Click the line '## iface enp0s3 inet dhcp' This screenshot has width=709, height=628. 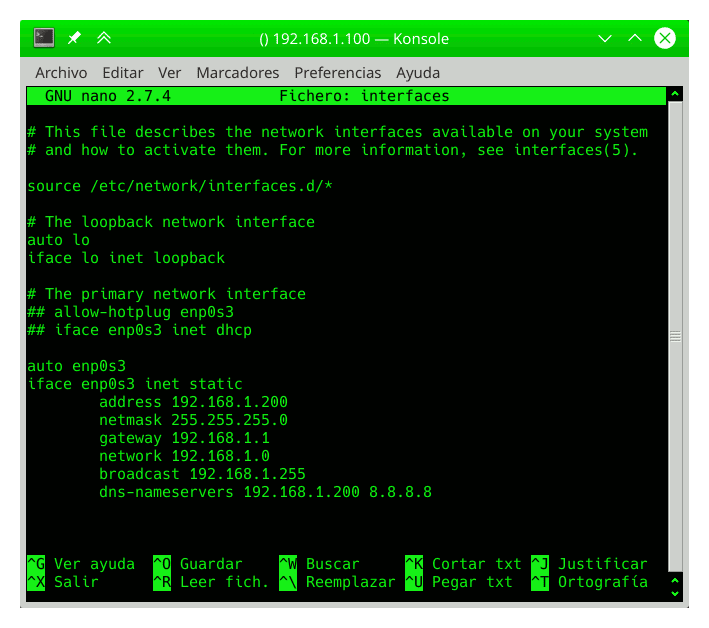coord(139,330)
